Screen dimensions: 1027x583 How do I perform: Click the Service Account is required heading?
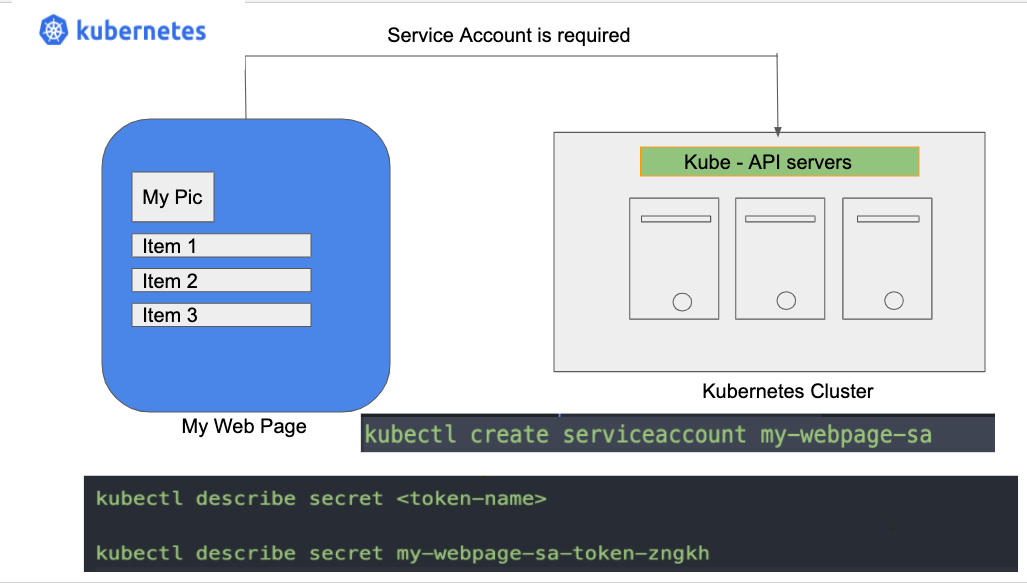(509, 35)
